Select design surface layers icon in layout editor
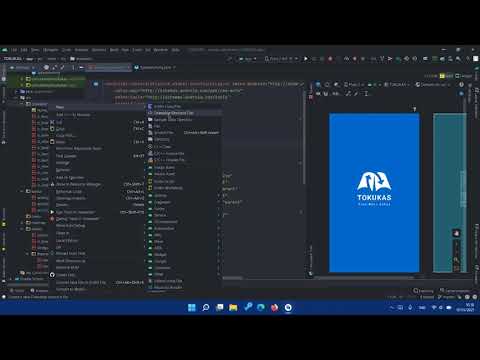Viewport: 480px width, 360px height. point(318,85)
